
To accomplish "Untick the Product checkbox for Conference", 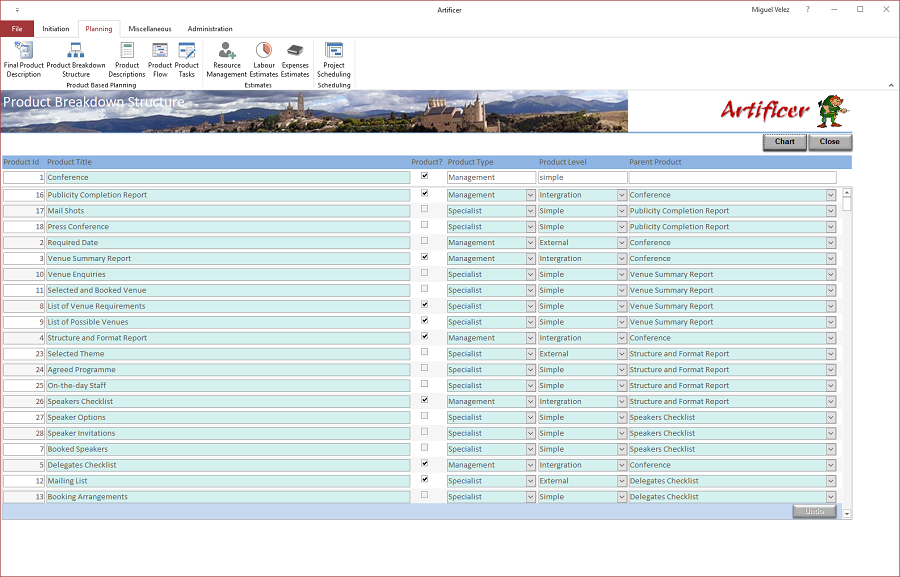I will (425, 176).
